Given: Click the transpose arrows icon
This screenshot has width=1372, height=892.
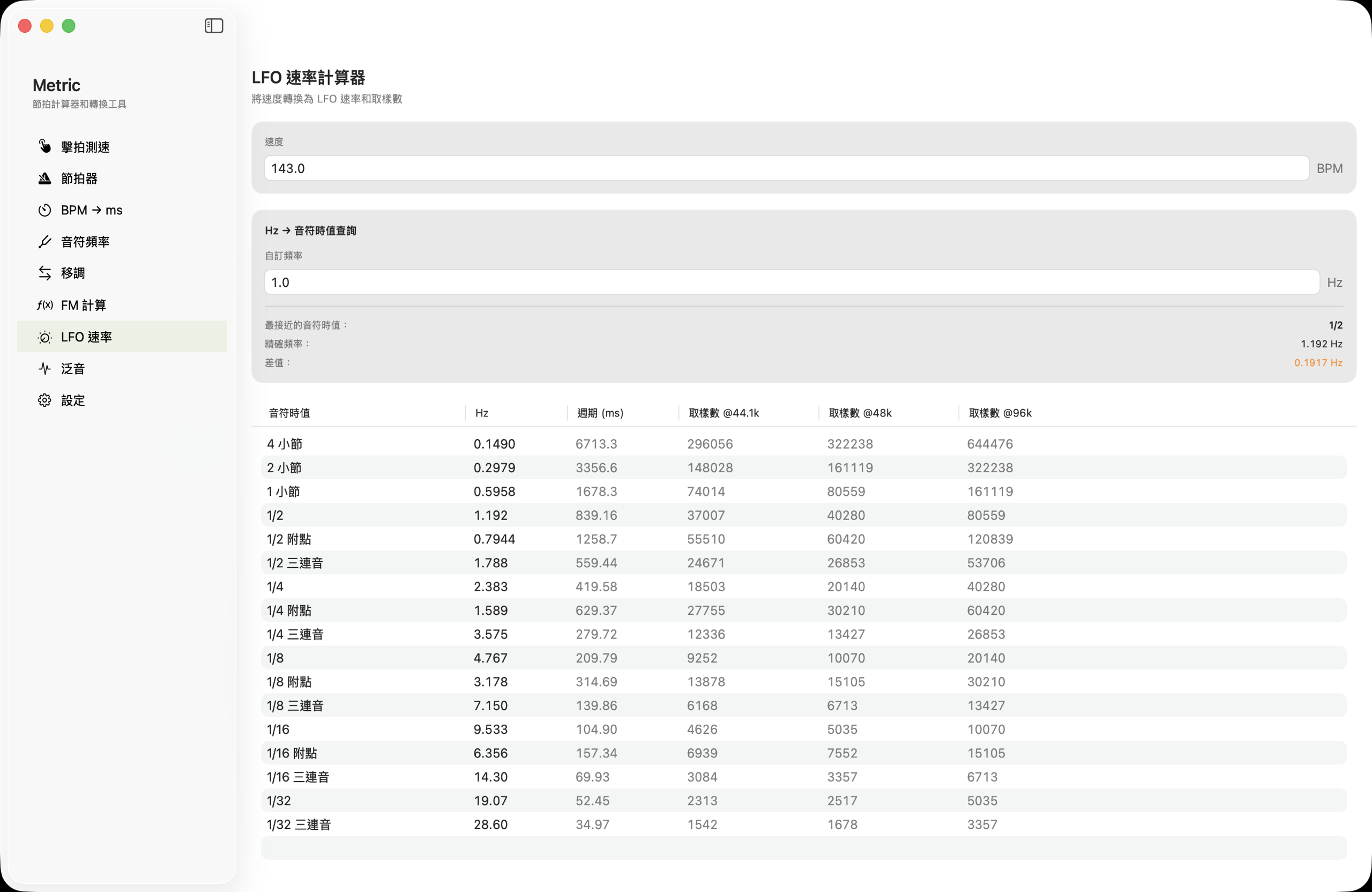Looking at the screenshot, I should coord(44,273).
